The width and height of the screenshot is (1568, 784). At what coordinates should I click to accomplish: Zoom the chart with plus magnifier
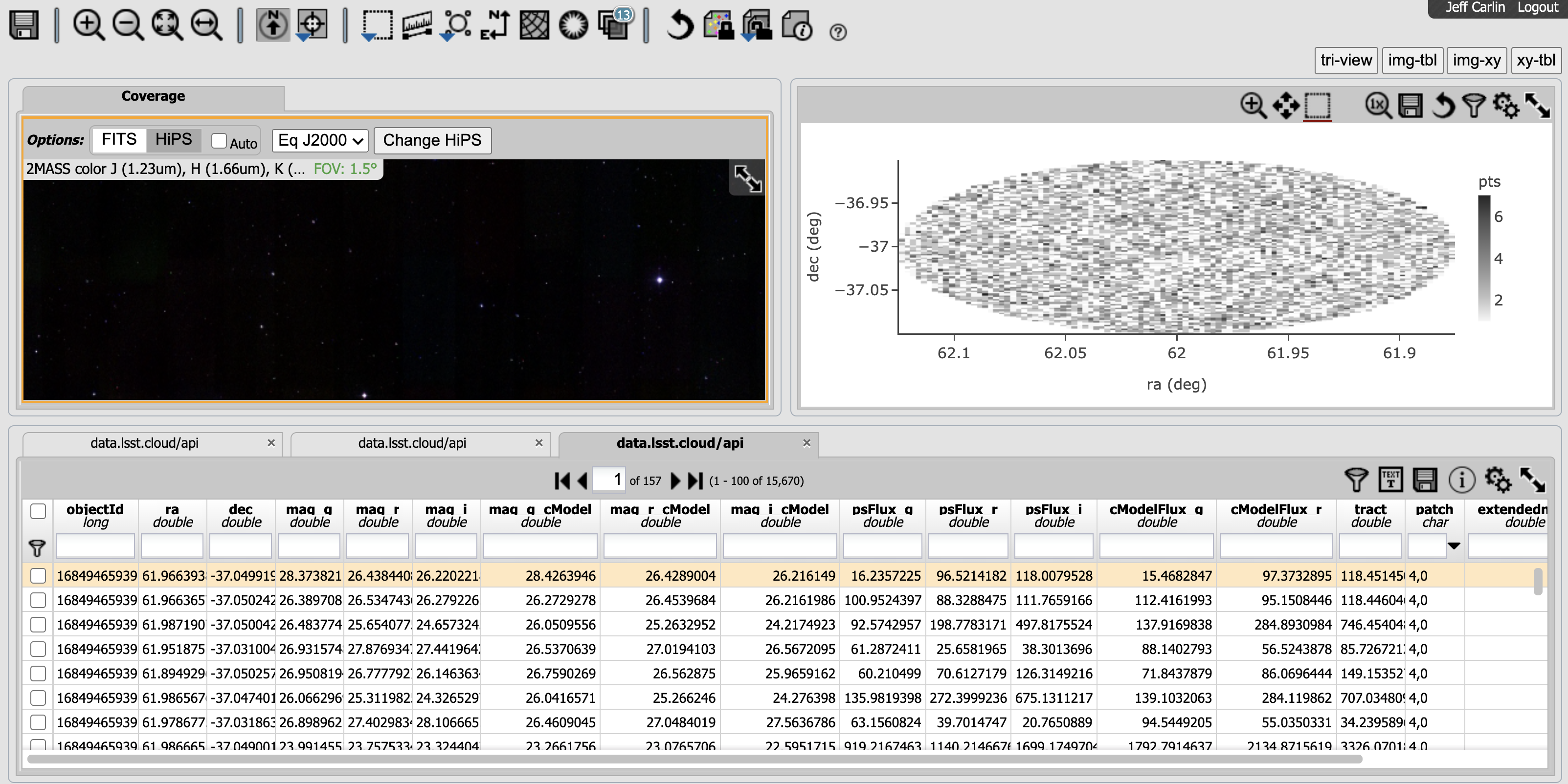tap(1254, 105)
